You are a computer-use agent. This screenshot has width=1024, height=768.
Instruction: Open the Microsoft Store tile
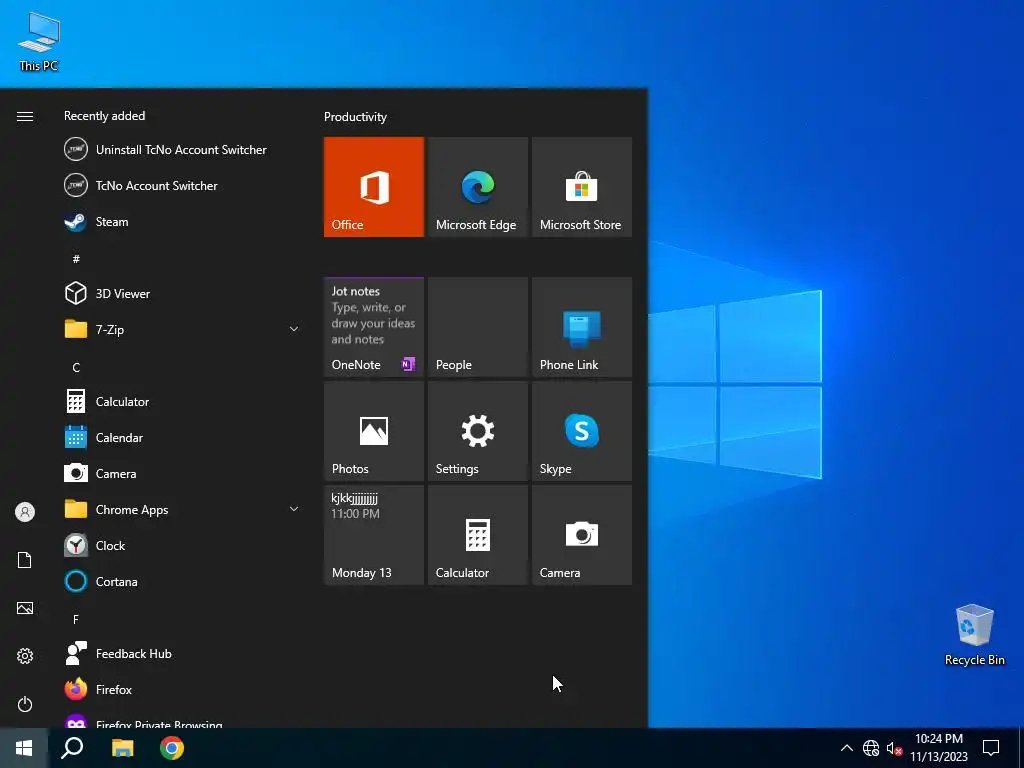coord(581,187)
